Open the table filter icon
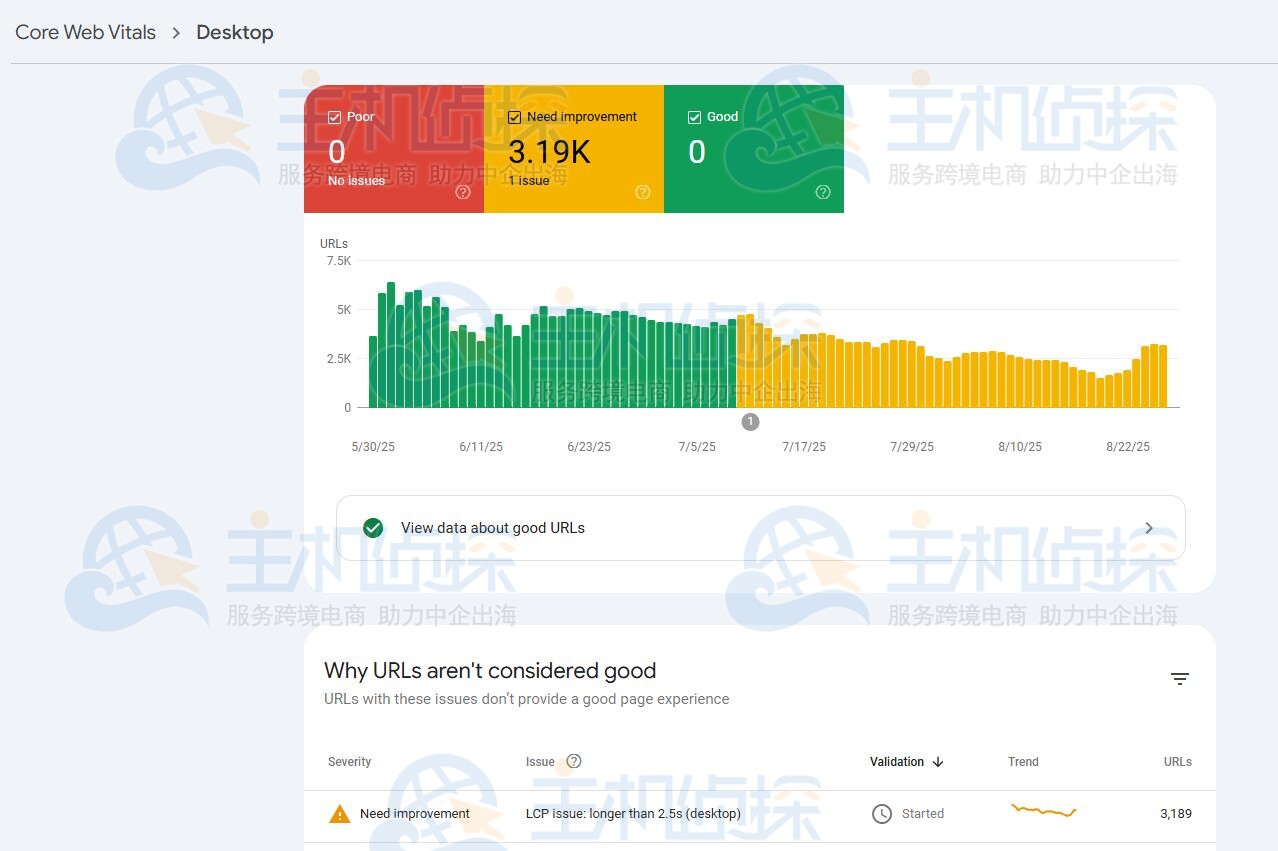Image resolution: width=1278 pixels, height=851 pixels. pos(1180,679)
